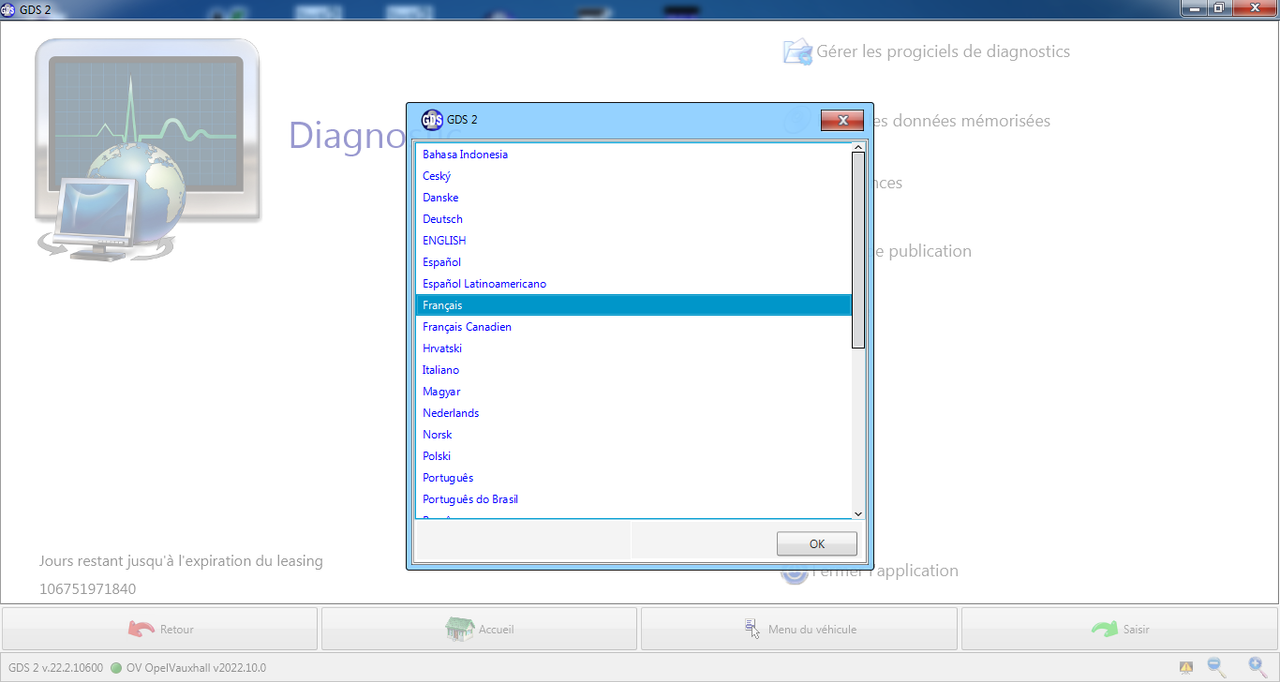Click the language list scroll-down arrow
The height and width of the screenshot is (682, 1280).
pyautogui.click(x=858, y=513)
